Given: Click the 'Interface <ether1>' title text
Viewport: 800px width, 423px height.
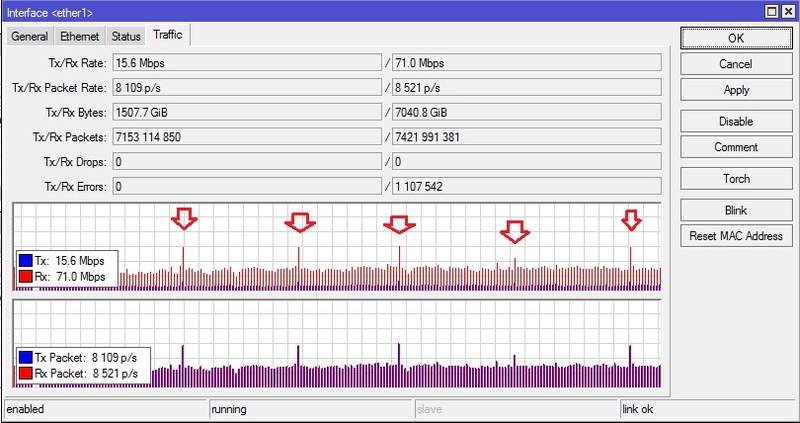Looking at the screenshot, I should [x=50, y=13].
